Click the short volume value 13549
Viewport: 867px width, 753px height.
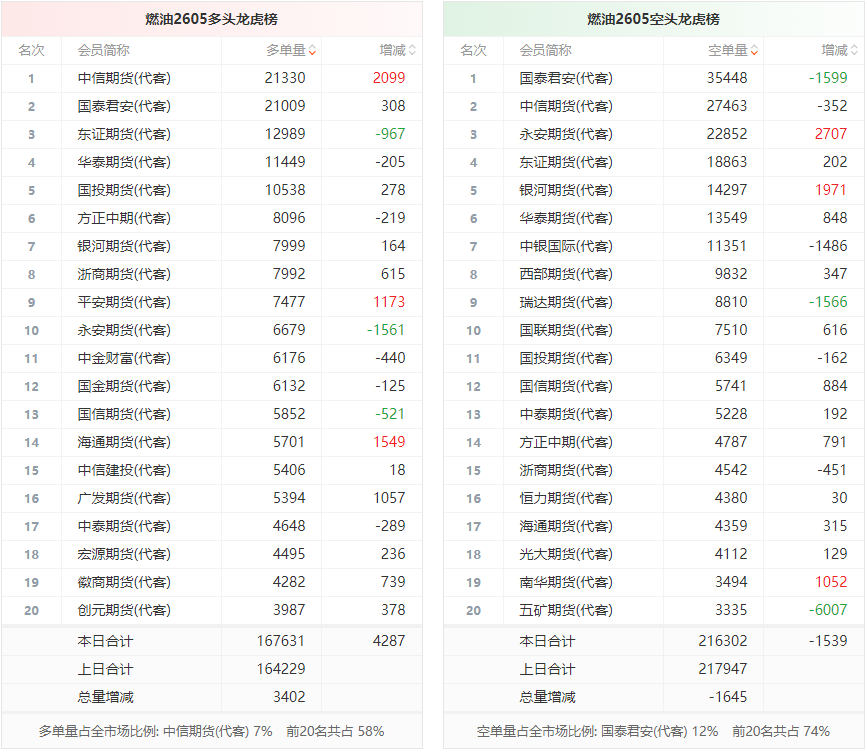pos(727,218)
